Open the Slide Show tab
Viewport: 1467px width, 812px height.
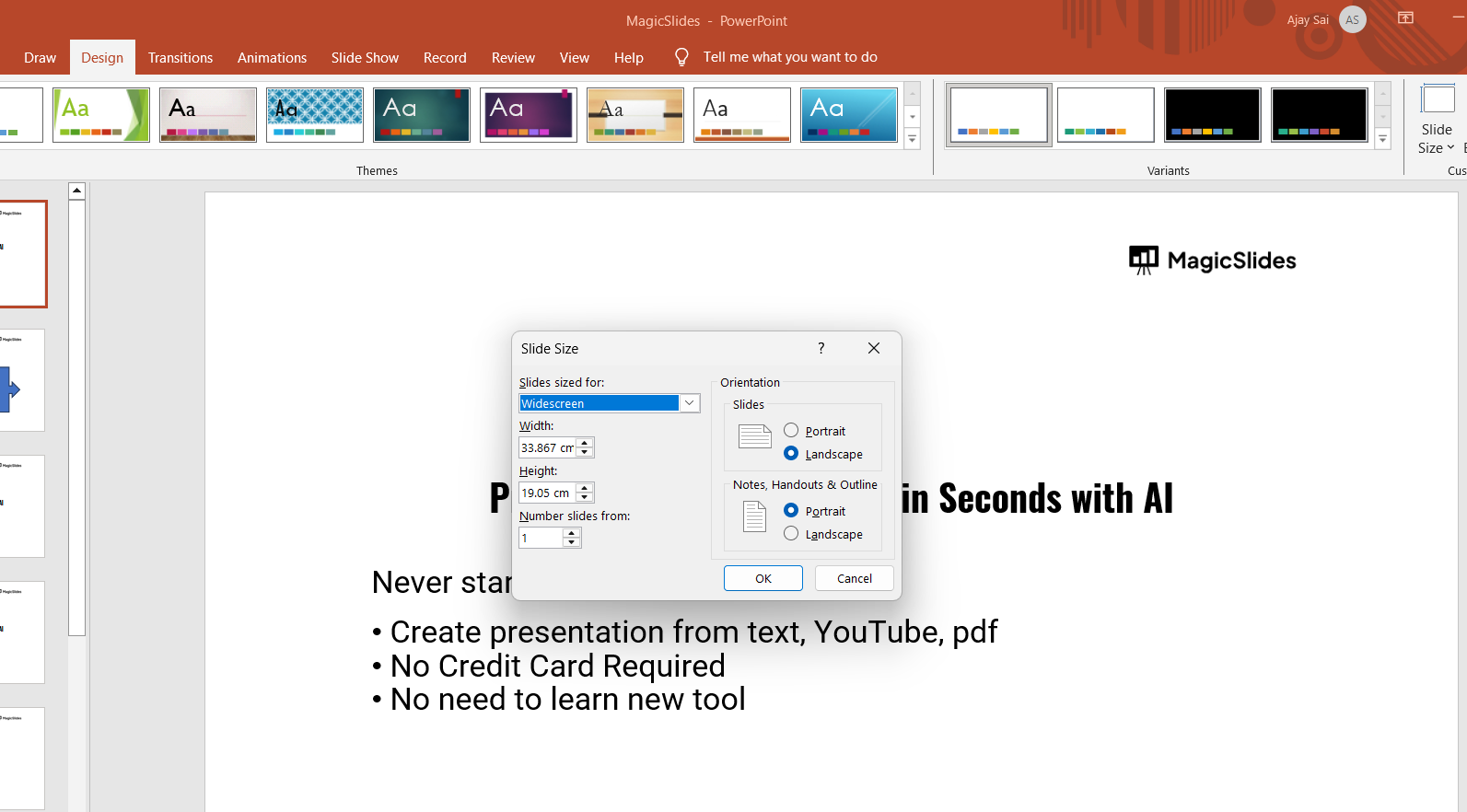(365, 57)
